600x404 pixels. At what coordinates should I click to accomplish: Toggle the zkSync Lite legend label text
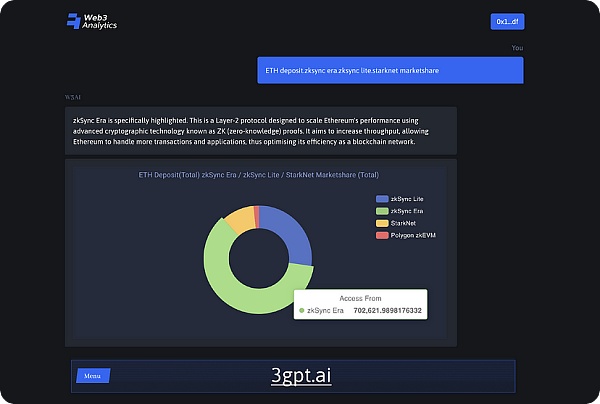[409, 199]
